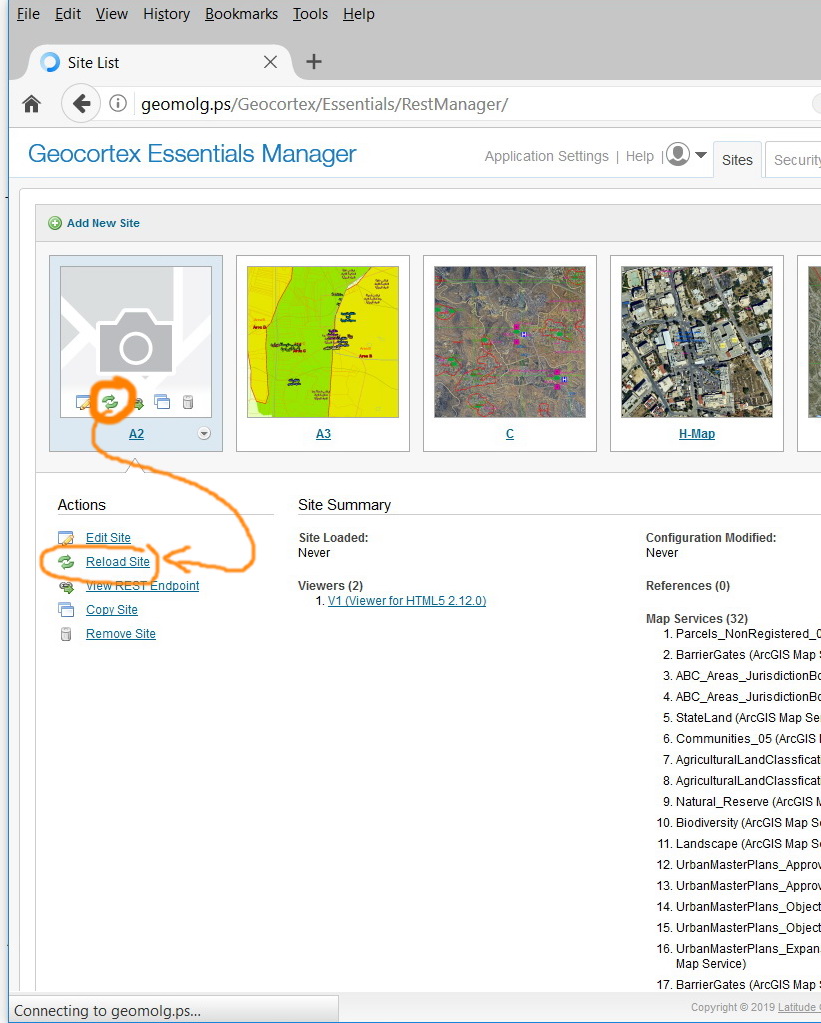Click the Remove Site trash icon in Actions
Screen dimensions: 821x1023
tap(66, 634)
